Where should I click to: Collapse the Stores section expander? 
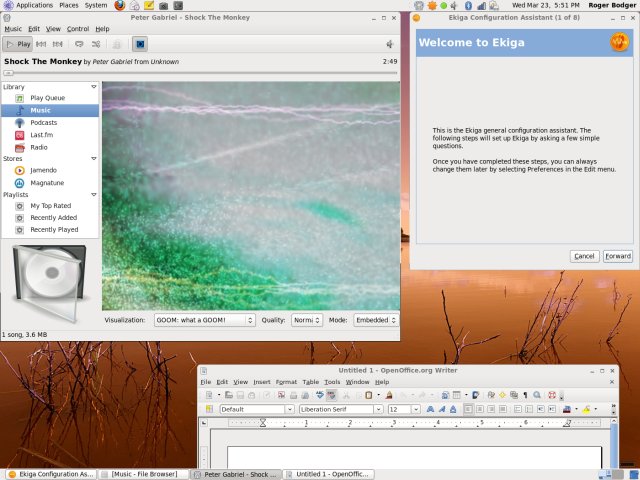94,158
